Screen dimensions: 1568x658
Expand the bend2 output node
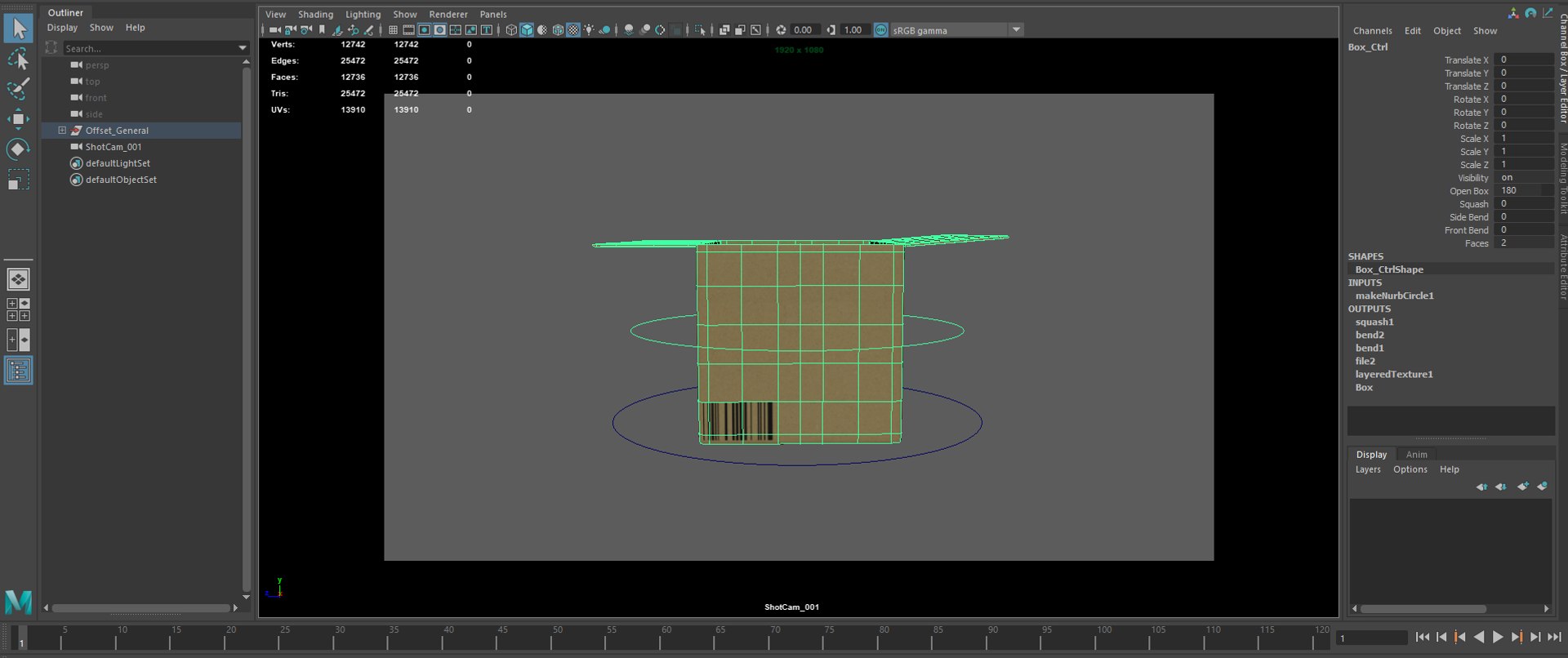click(x=1370, y=336)
